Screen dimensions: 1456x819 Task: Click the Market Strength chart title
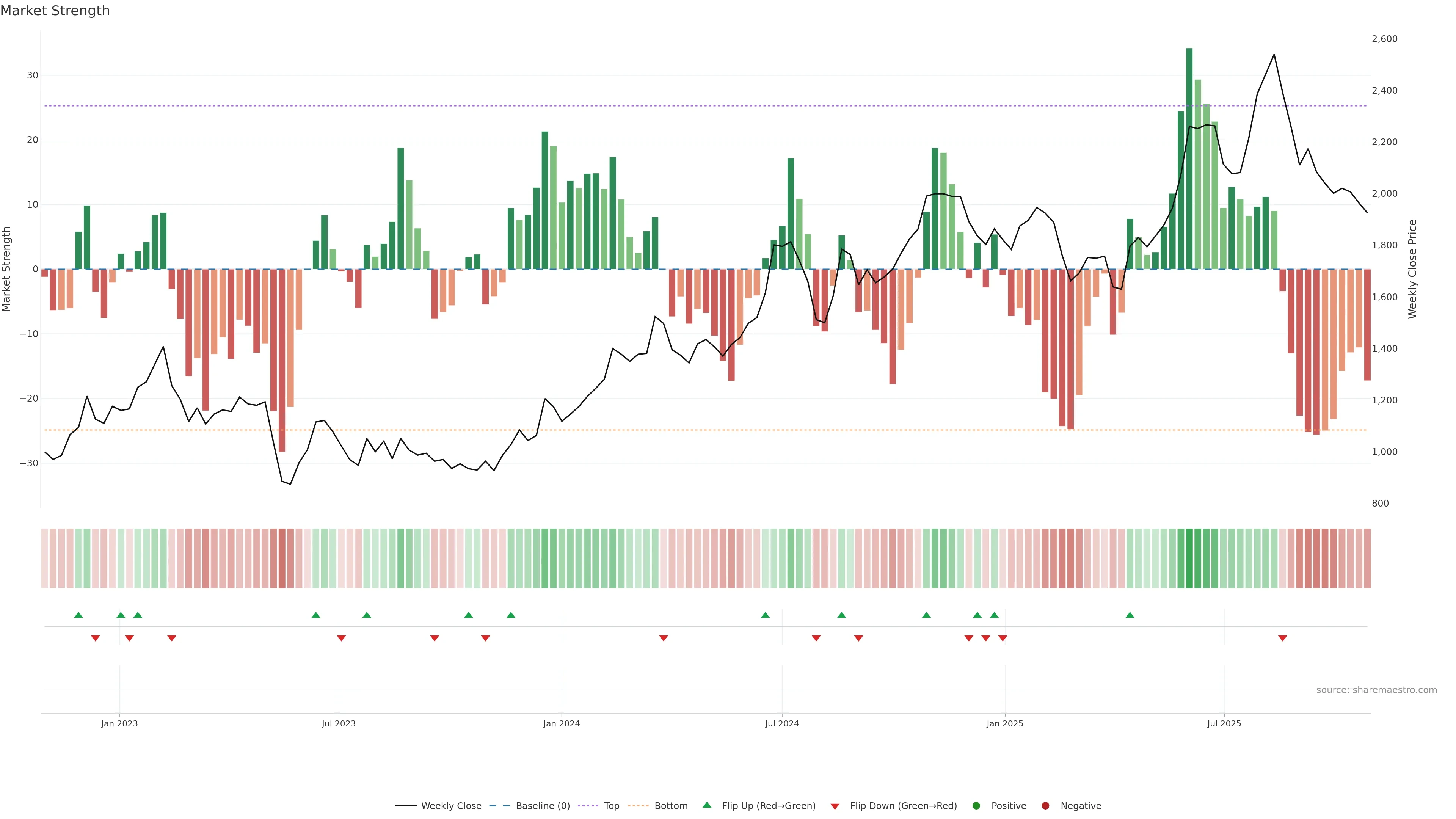(55, 11)
